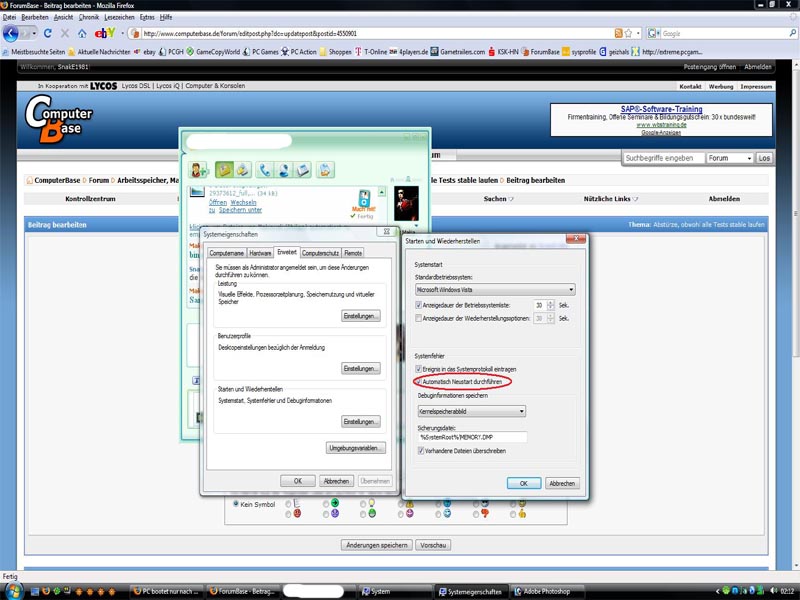Open Standardbetriebssystem dropdown Microsoft Windows Vista
800x600 pixels.
coord(495,290)
